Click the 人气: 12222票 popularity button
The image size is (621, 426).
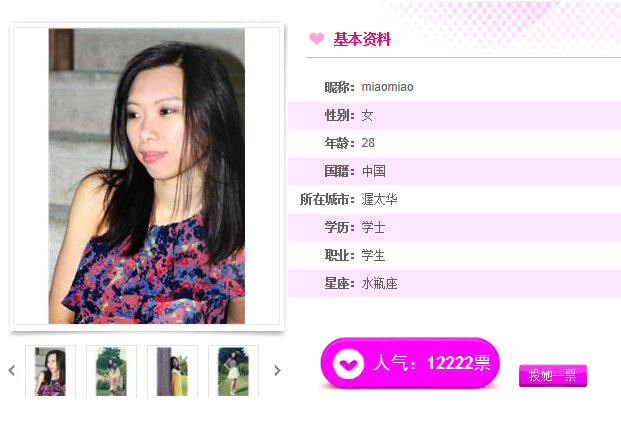tap(410, 363)
